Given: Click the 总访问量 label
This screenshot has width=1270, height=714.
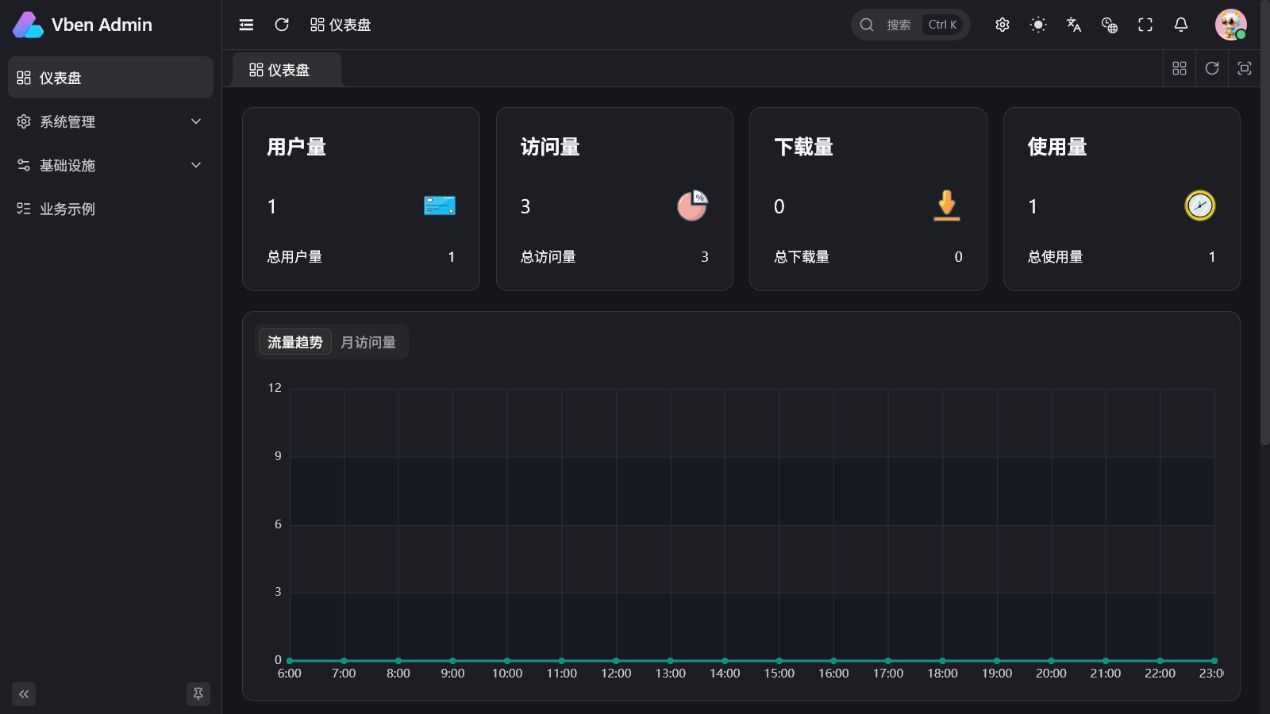Looking at the screenshot, I should (x=548, y=257).
